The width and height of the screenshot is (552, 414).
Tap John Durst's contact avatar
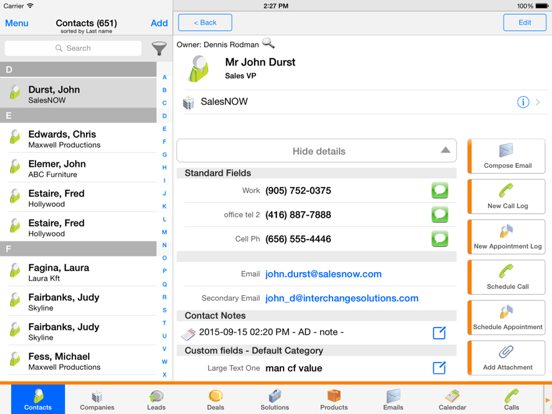click(x=199, y=68)
